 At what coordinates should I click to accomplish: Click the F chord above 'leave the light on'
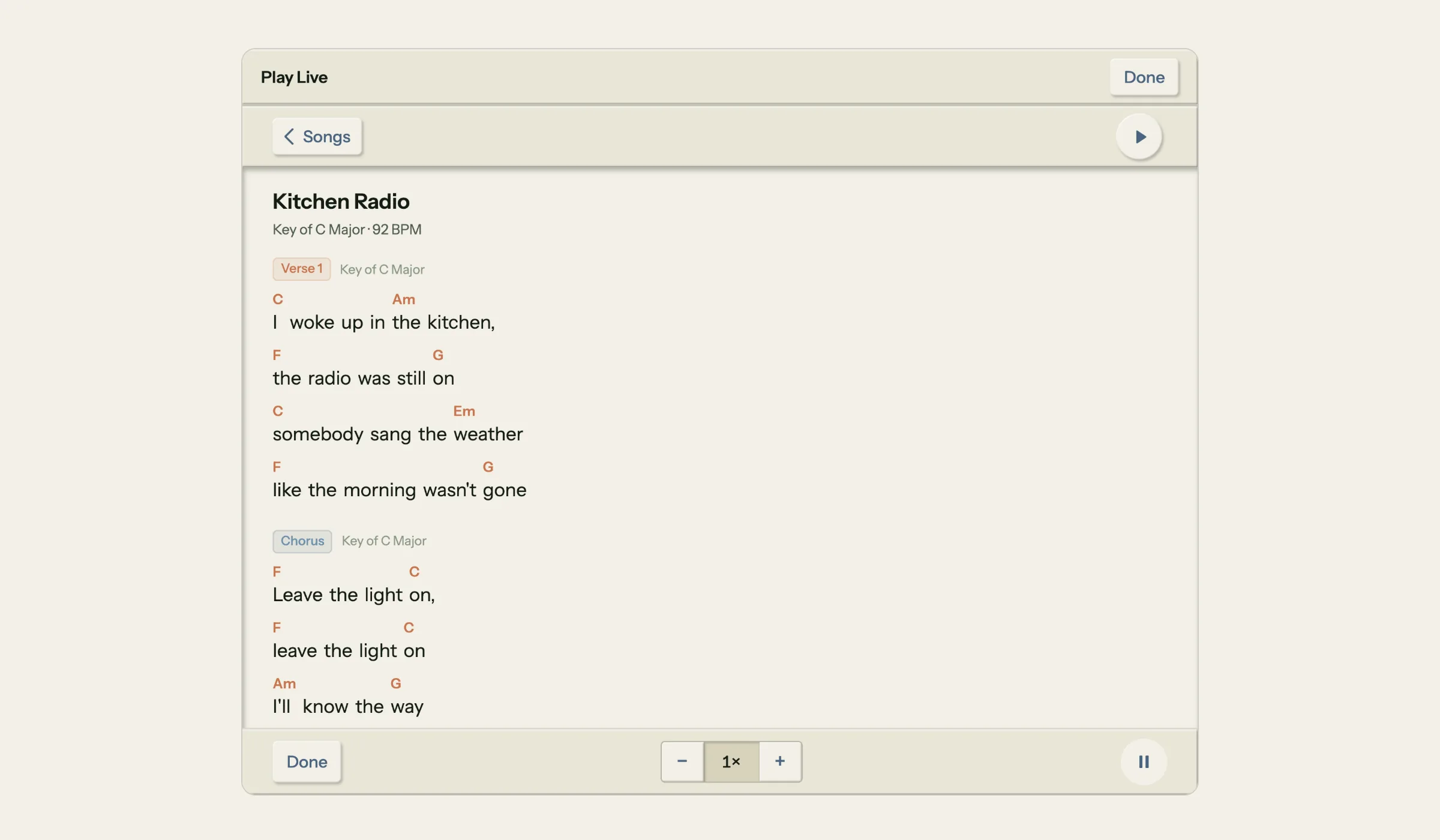(x=277, y=628)
